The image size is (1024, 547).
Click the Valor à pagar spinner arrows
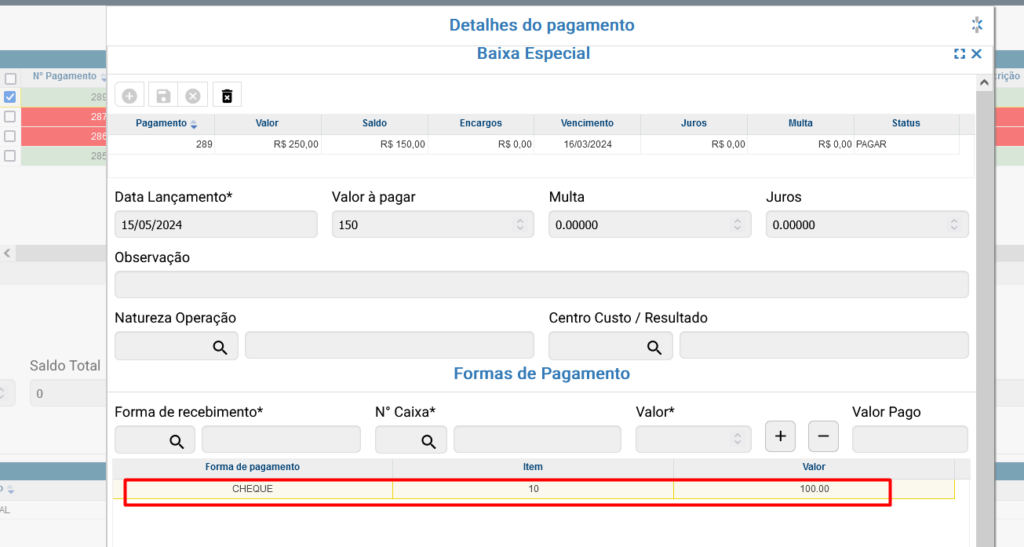click(520, 225)
